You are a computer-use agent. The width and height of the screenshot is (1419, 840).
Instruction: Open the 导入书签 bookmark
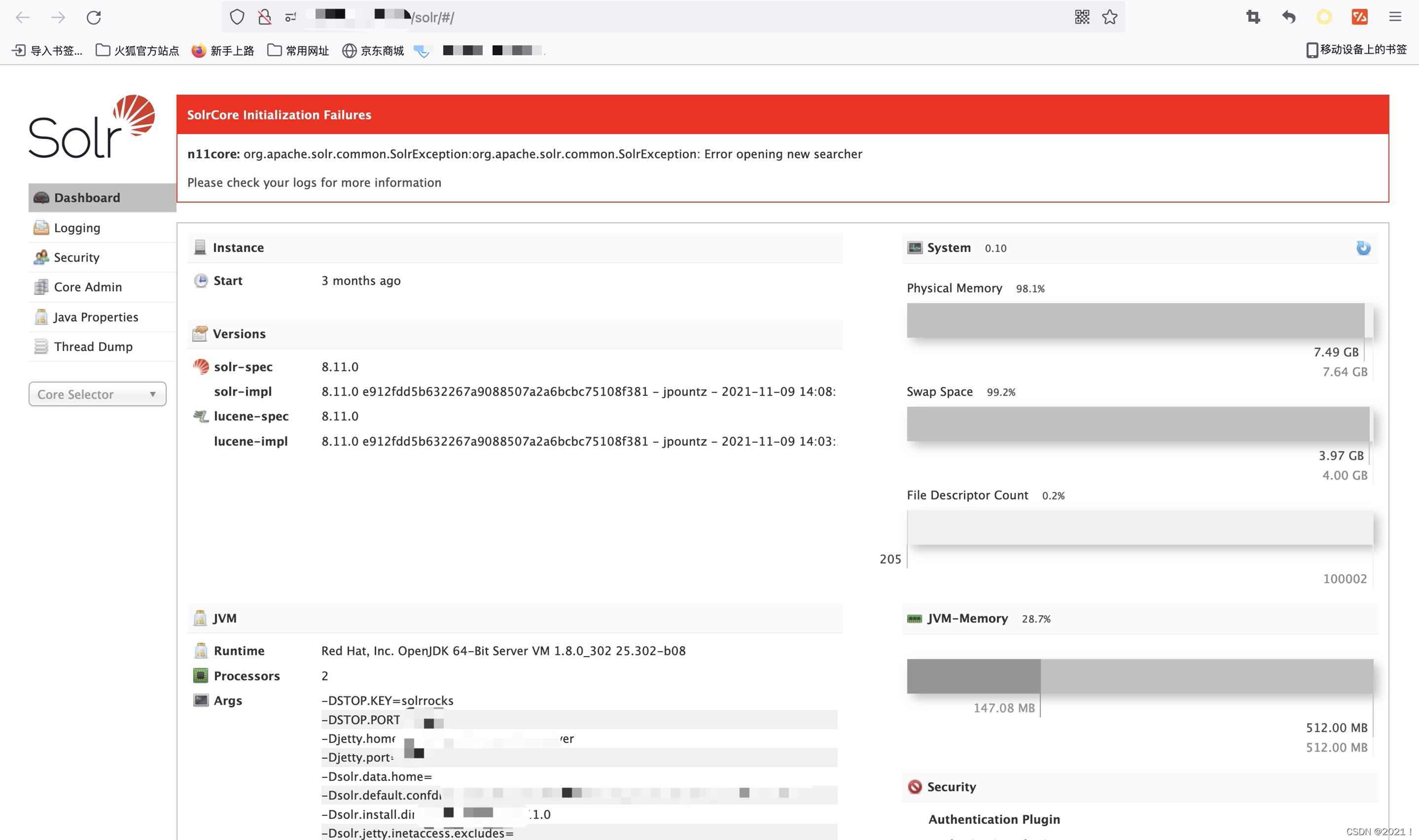(x=47, y=50)
